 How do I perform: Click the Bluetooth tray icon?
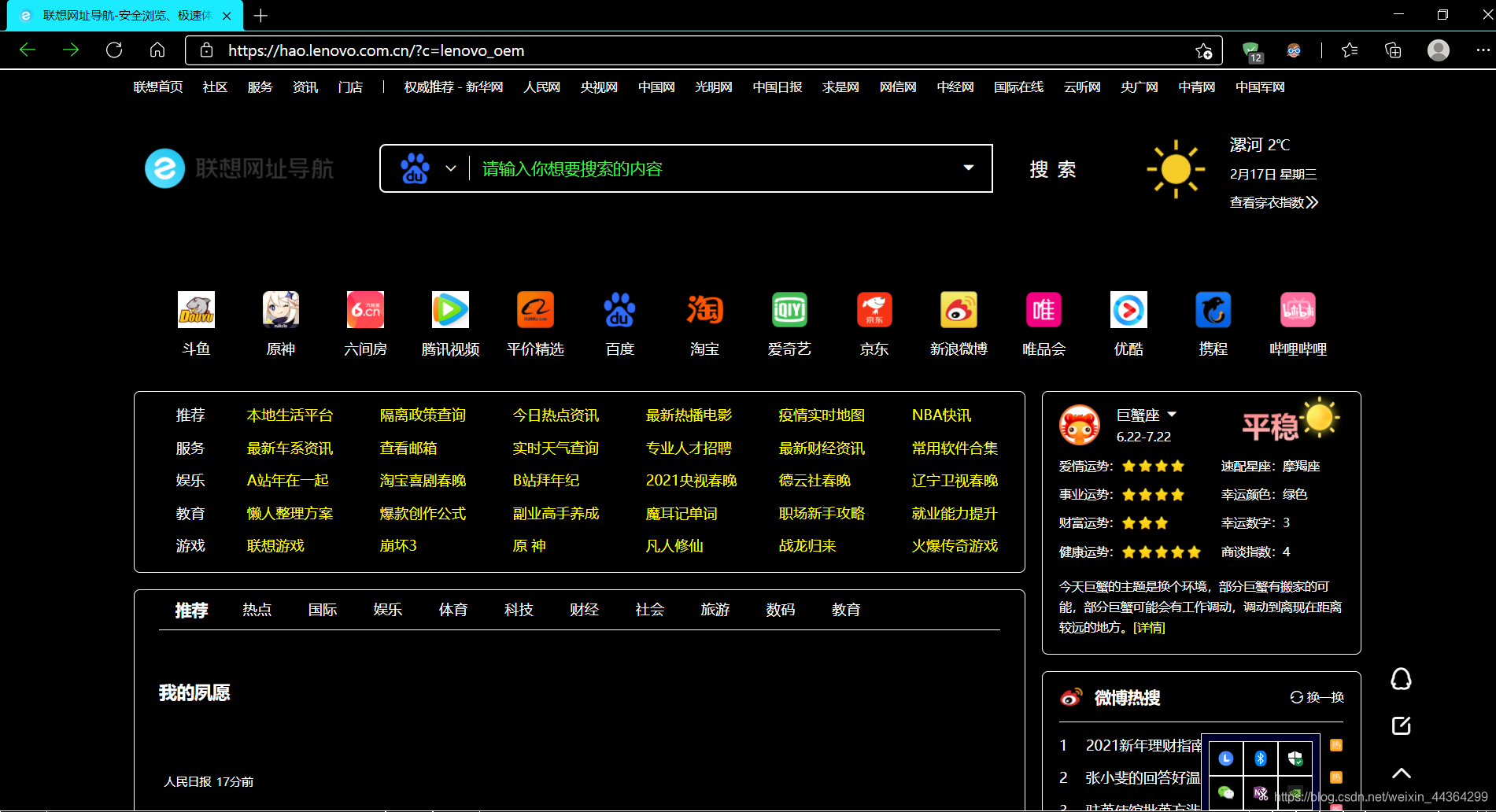coord(1260,758)
